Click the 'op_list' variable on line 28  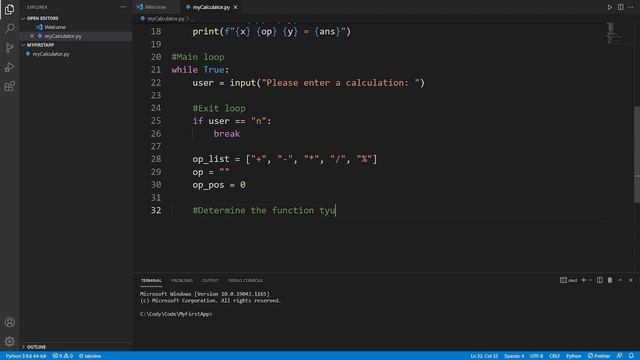(211, 159)
